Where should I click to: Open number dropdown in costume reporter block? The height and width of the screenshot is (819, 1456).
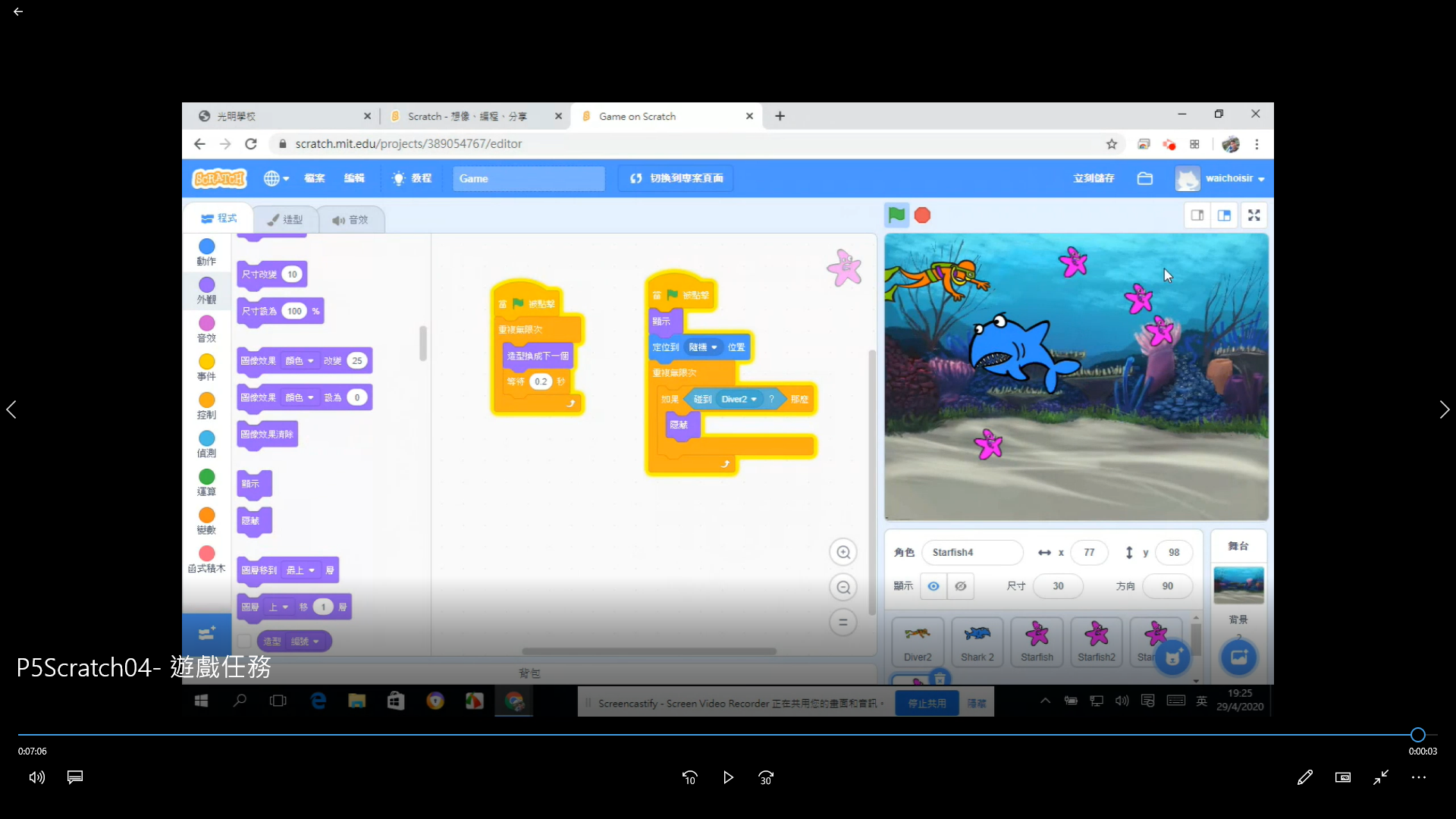pyautogui.click(x=306, y=642)
